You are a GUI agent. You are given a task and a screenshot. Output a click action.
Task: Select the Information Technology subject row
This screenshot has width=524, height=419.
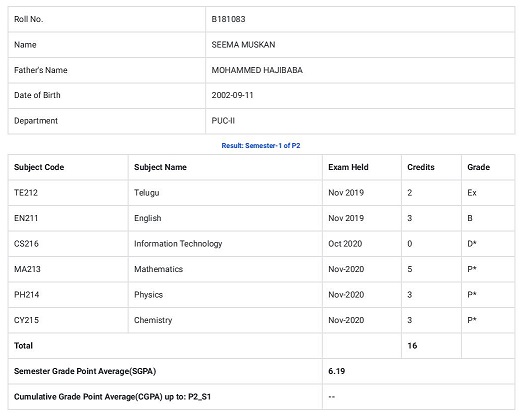(x=261, y=244)
